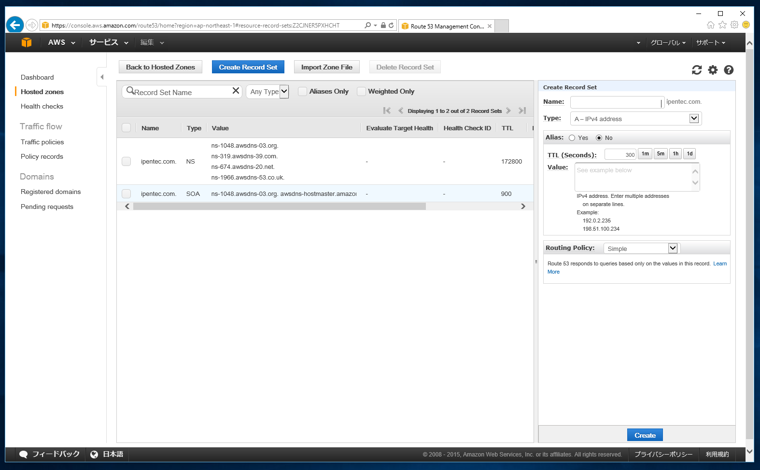Go to first page of record sets

pos(386,110)
